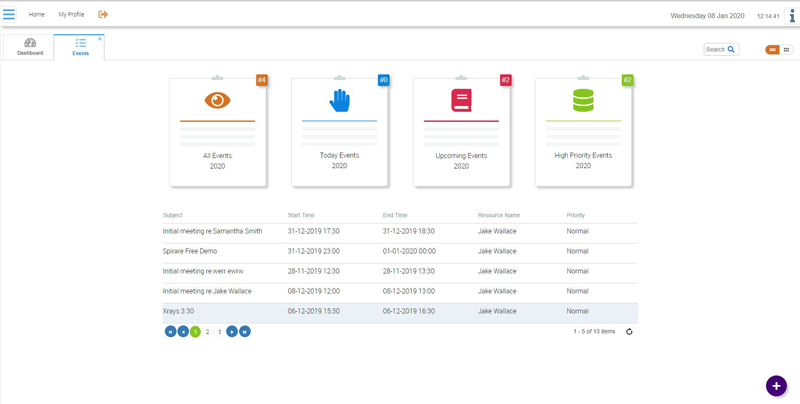
Task: Open the info icon in the header
Action: tap(792, 15)
